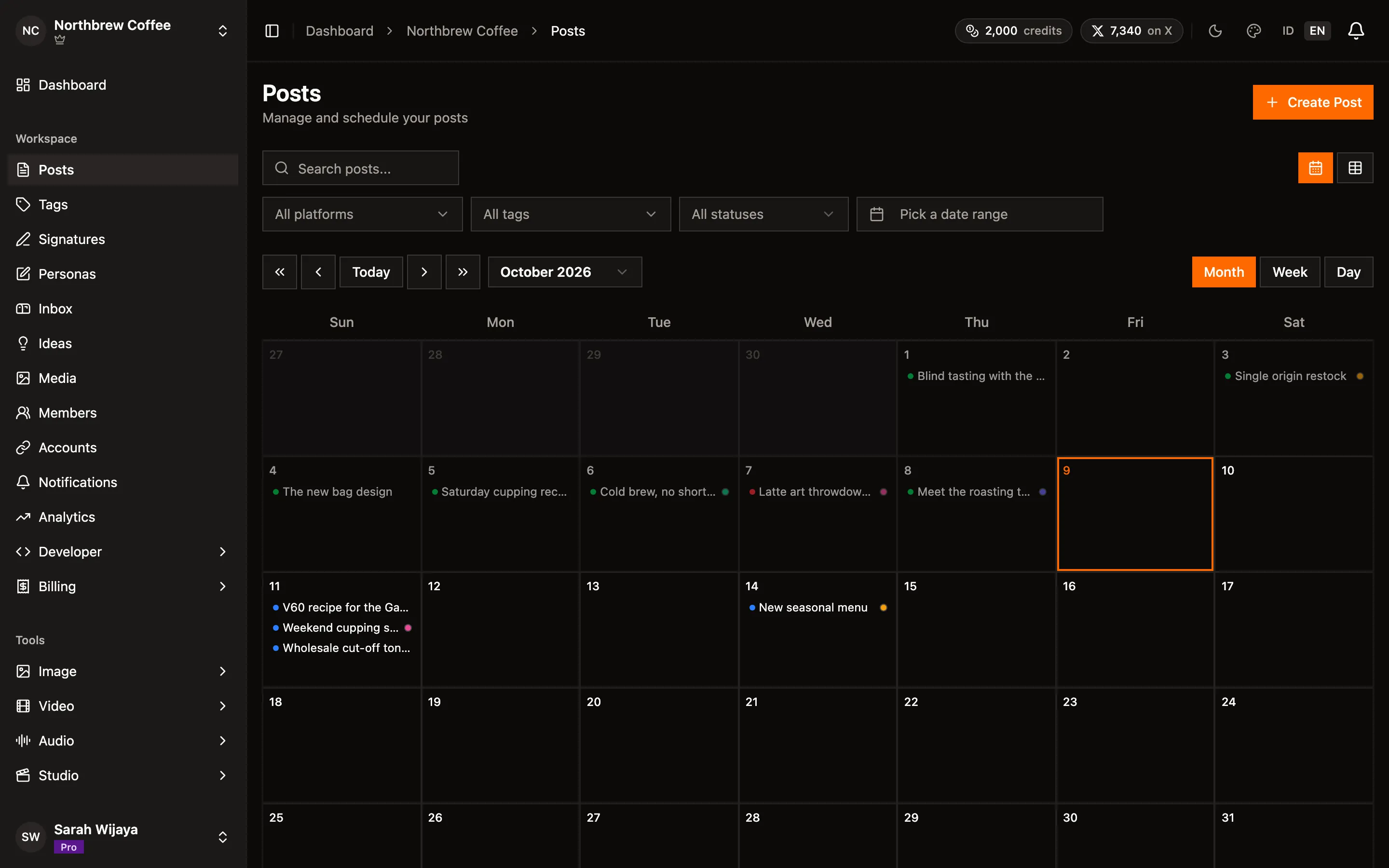1389x868 pixels.
Task: Open the theme palette icon
Action: point(1253,31)
